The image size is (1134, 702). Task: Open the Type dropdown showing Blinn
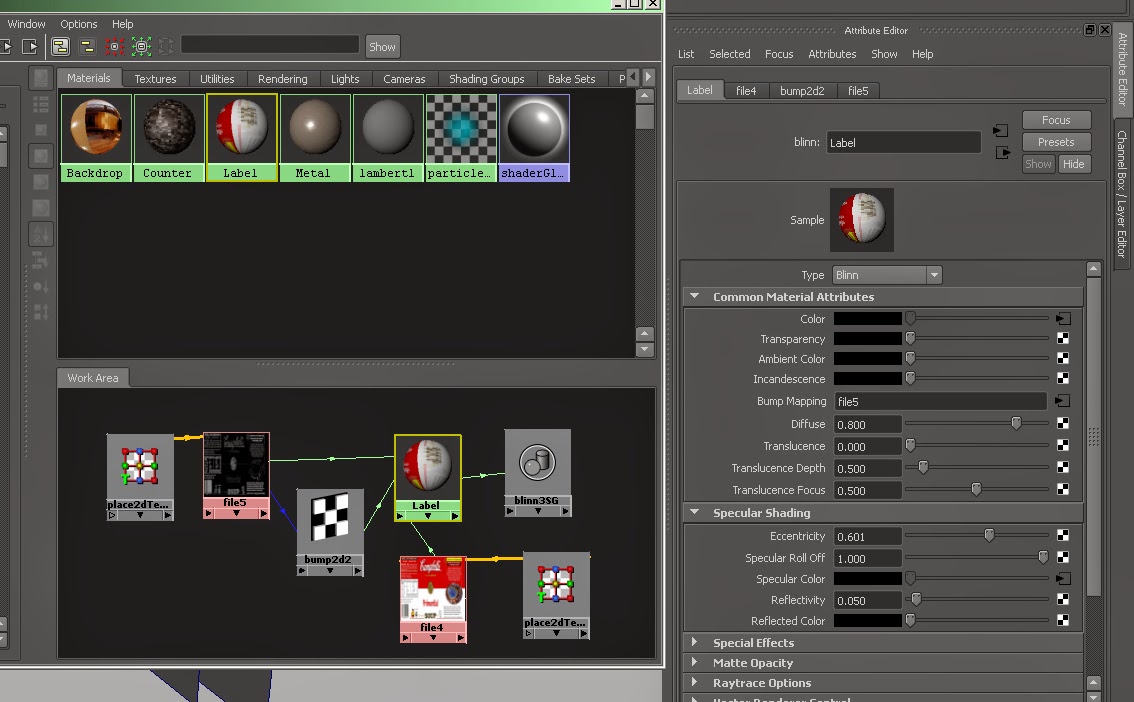(887, 274)
